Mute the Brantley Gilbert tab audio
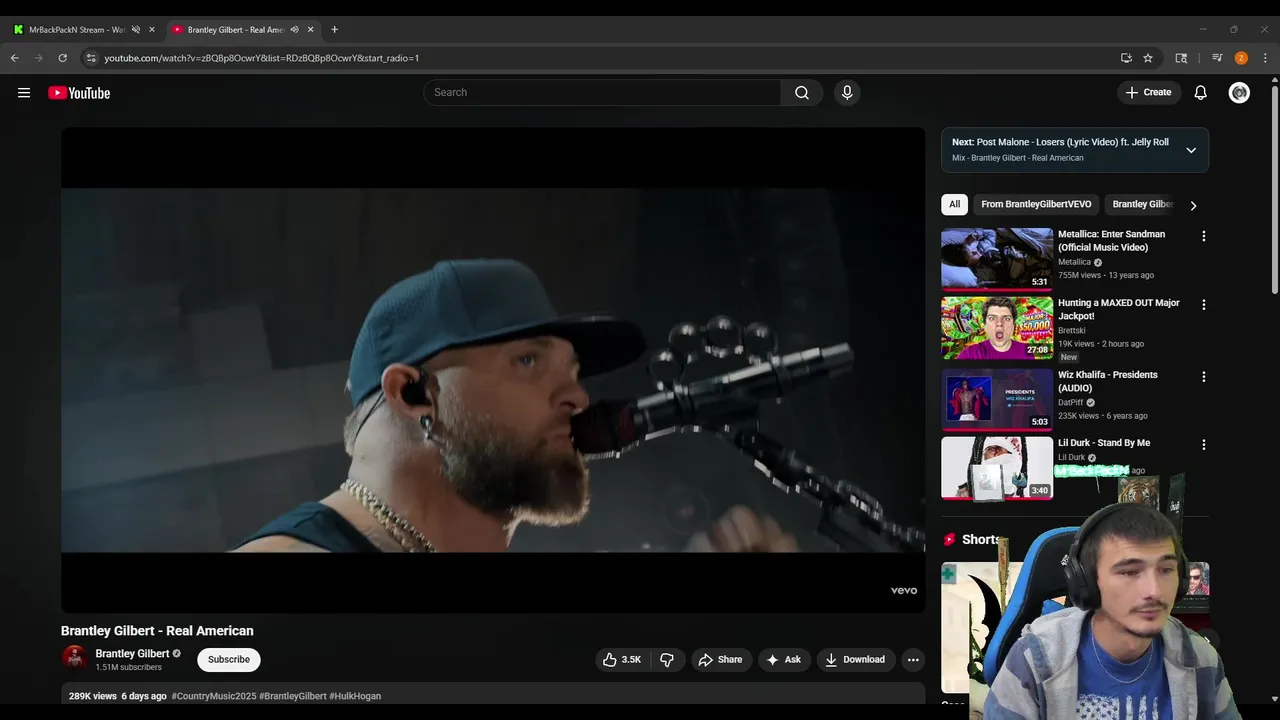This screenshot has width=1280, height=720. 294,30
